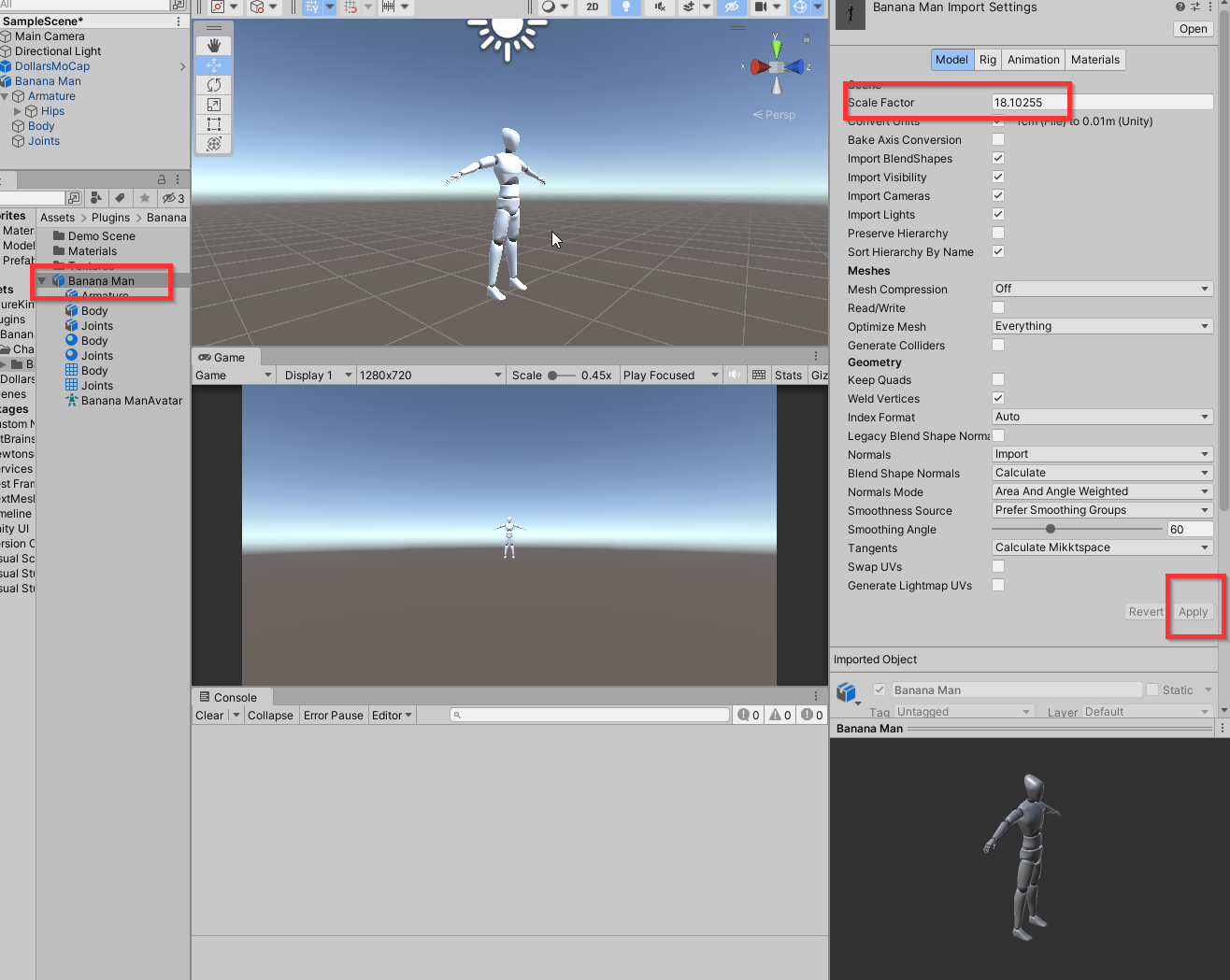Click the scene orientation gizmo

point(777,66)
